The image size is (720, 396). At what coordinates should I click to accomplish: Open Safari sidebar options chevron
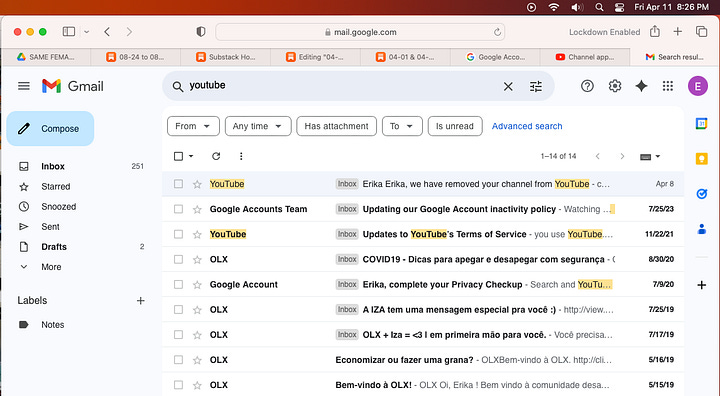click(86, 32)
